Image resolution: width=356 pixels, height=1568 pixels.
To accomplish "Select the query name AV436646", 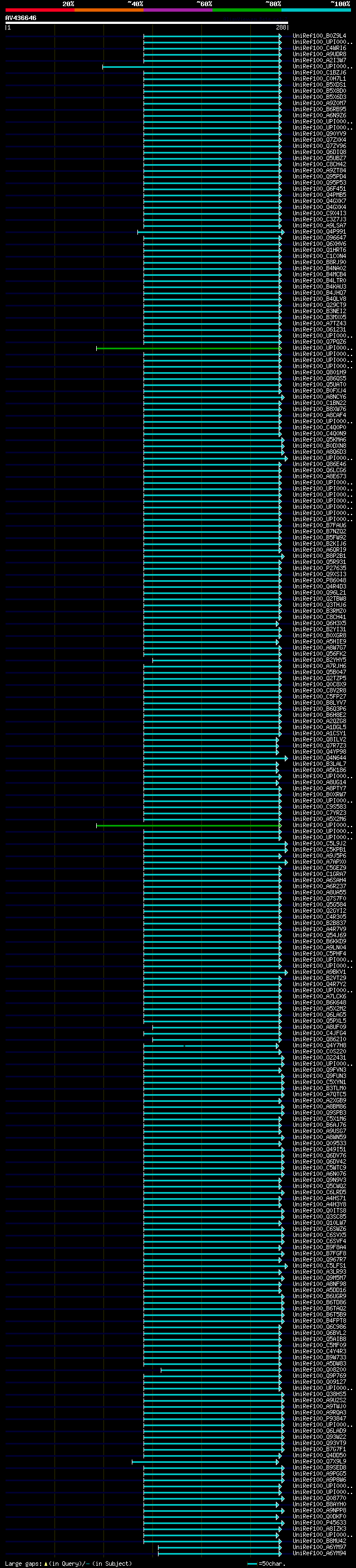I will click(x=21, y=18).
